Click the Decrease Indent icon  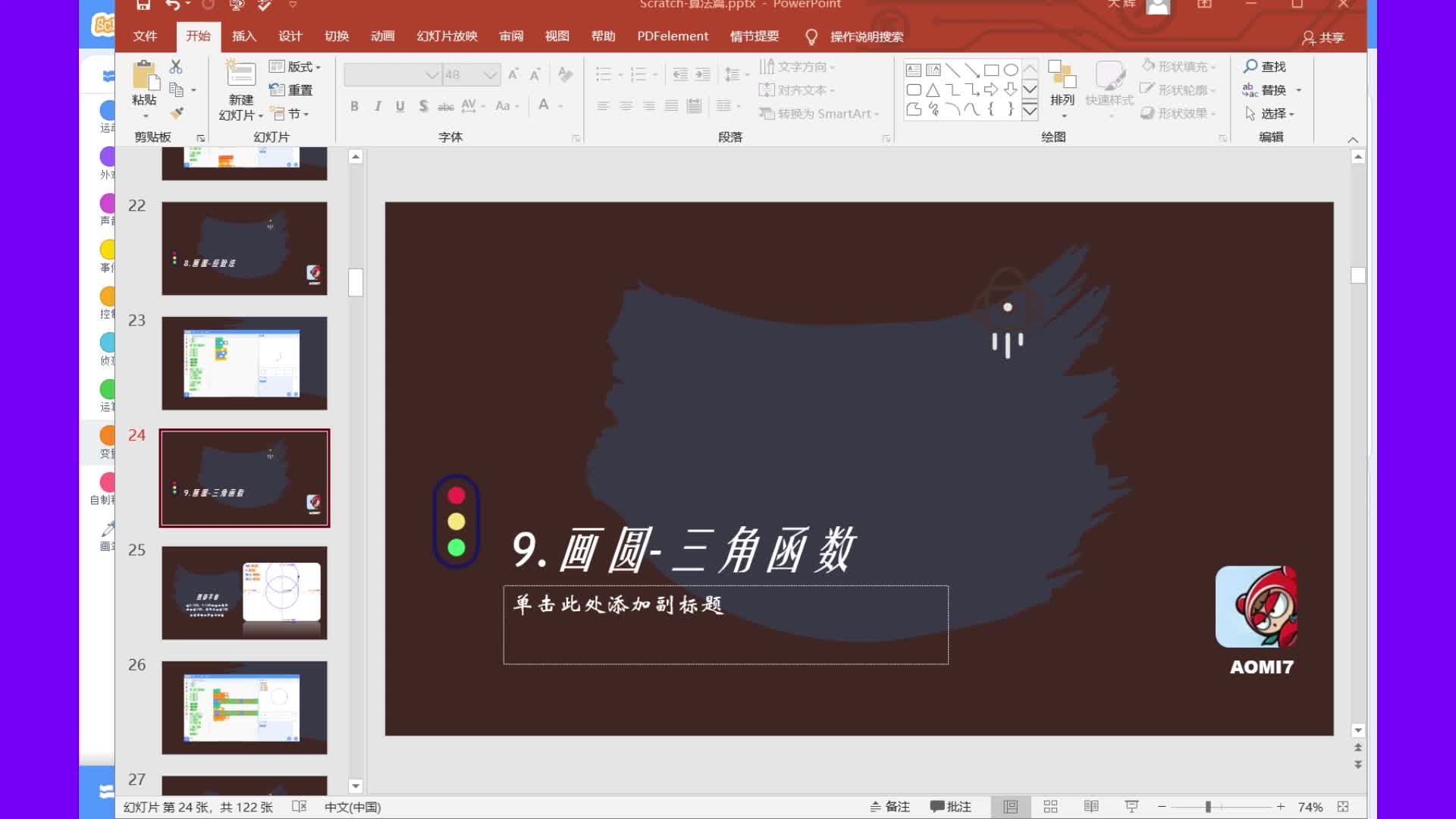pos(680,74)
